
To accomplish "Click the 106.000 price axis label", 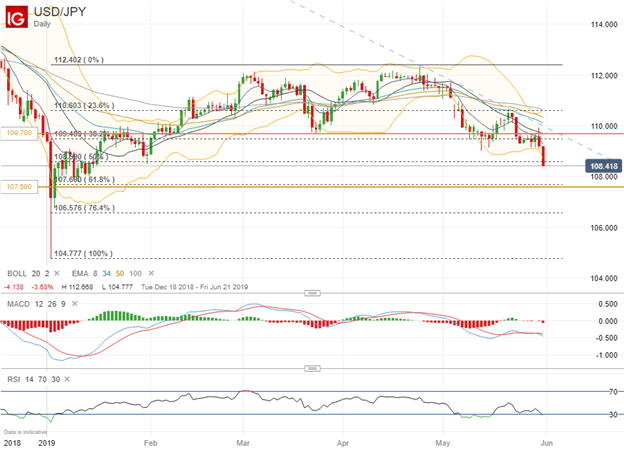I will 604,228.
